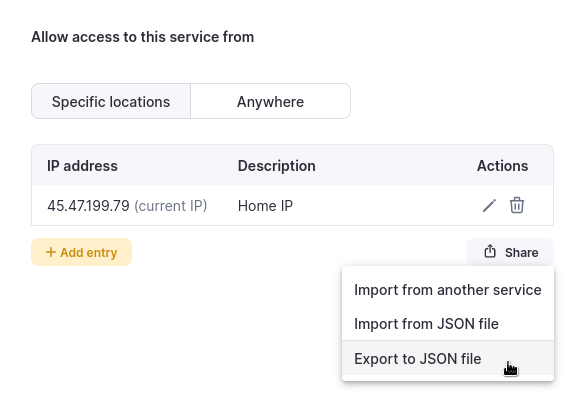Add a new IP entry
This screenshot has width=586, height=410.
81,252
